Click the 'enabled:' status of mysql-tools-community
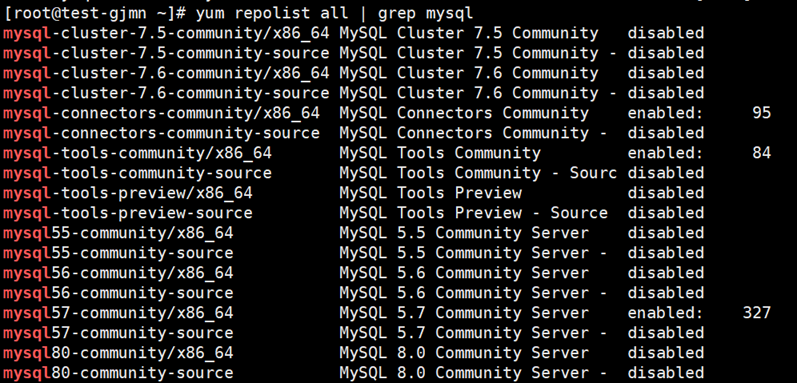Viewport: 797px width, 383px height. pos(665,153)
